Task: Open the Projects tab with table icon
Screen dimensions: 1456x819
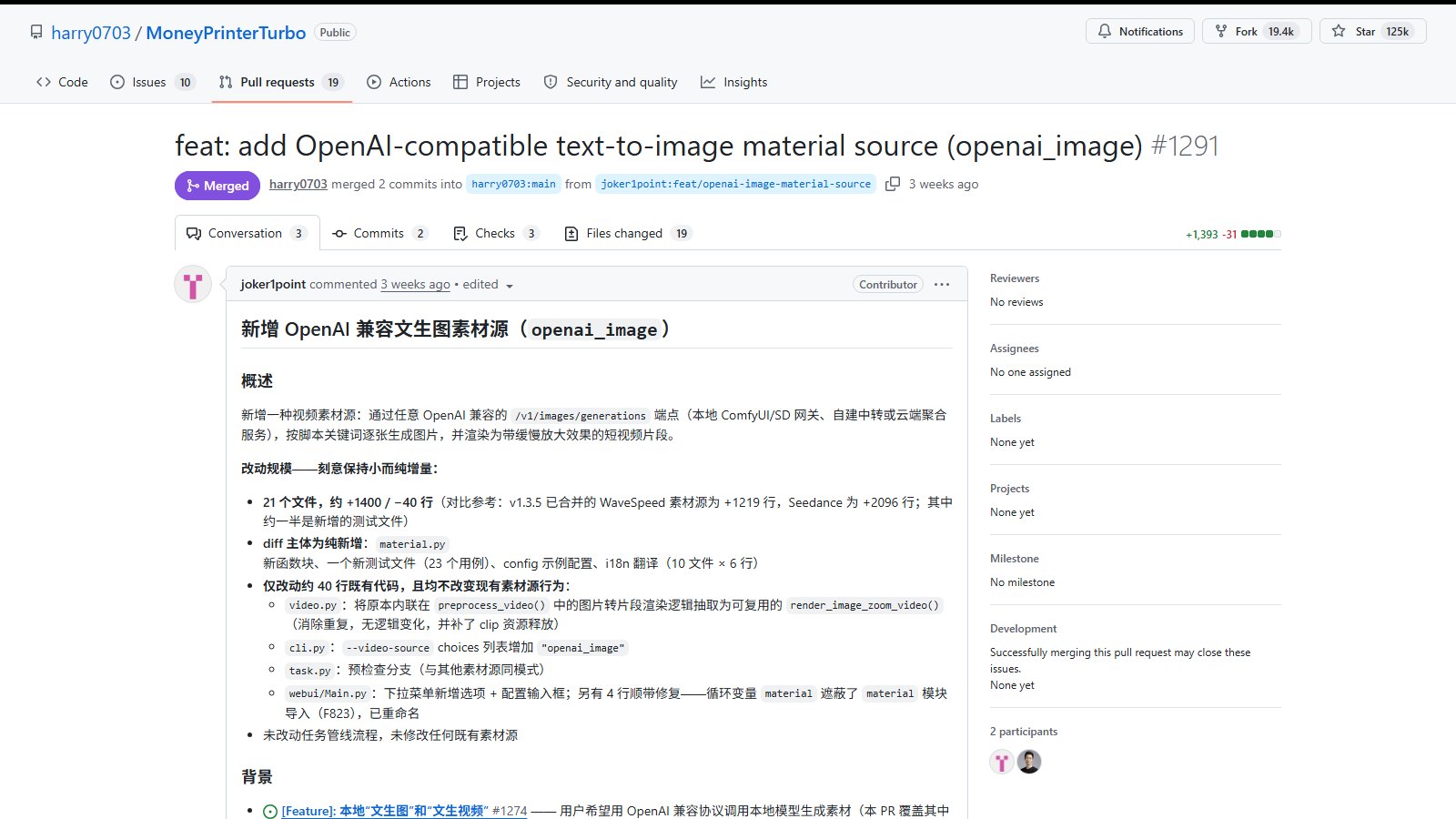Action: pos(487,82)
